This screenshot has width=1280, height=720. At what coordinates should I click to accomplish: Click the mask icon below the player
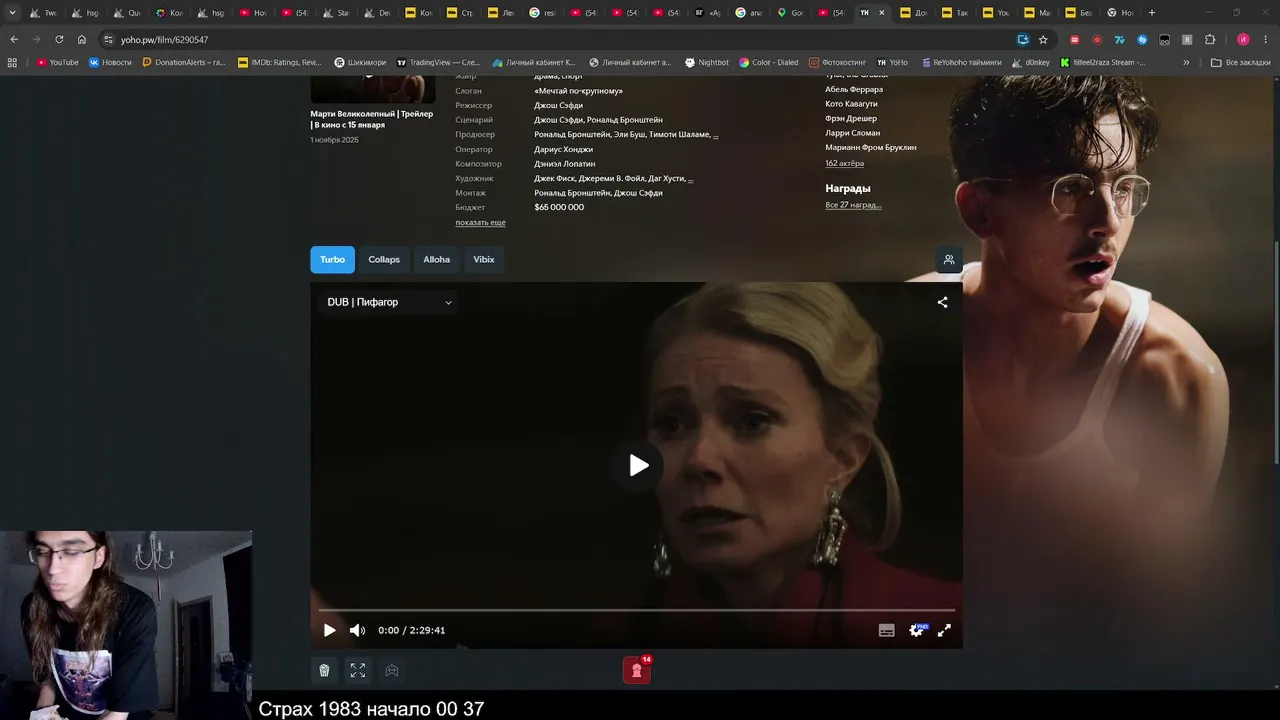392,670
